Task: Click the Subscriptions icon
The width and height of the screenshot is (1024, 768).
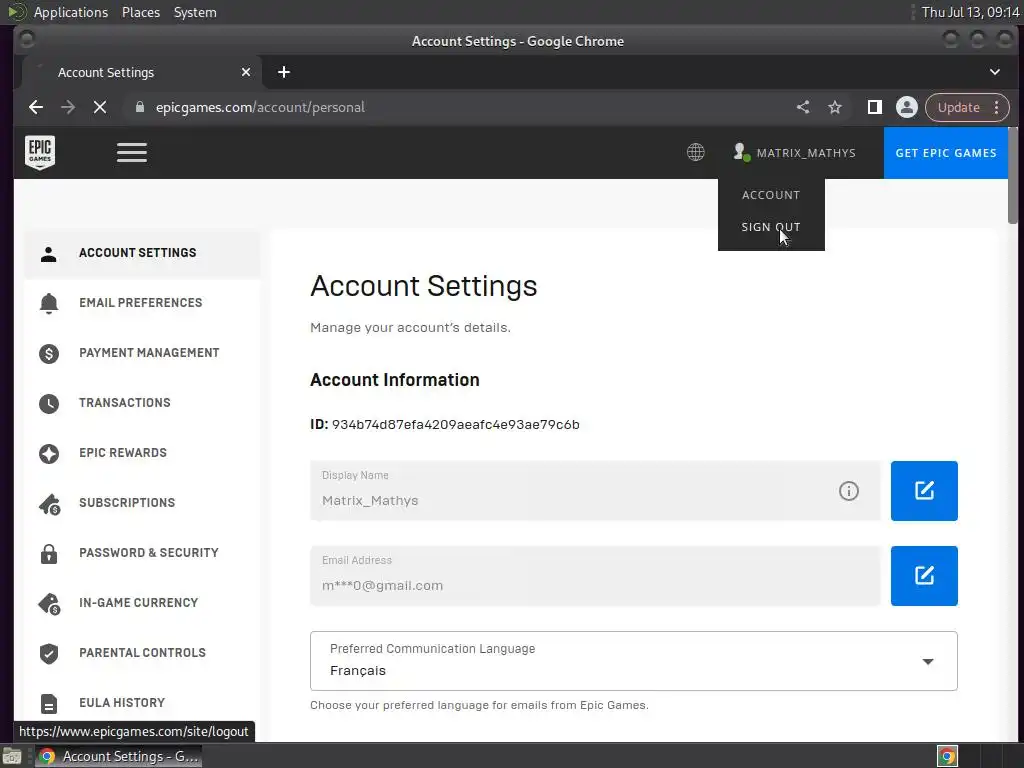Action: pyautogui.click(x=50, y=504)
